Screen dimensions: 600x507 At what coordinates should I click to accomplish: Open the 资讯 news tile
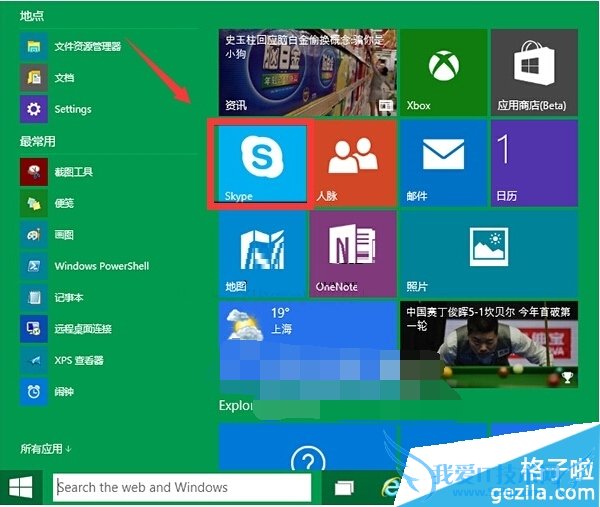(308, 72)
